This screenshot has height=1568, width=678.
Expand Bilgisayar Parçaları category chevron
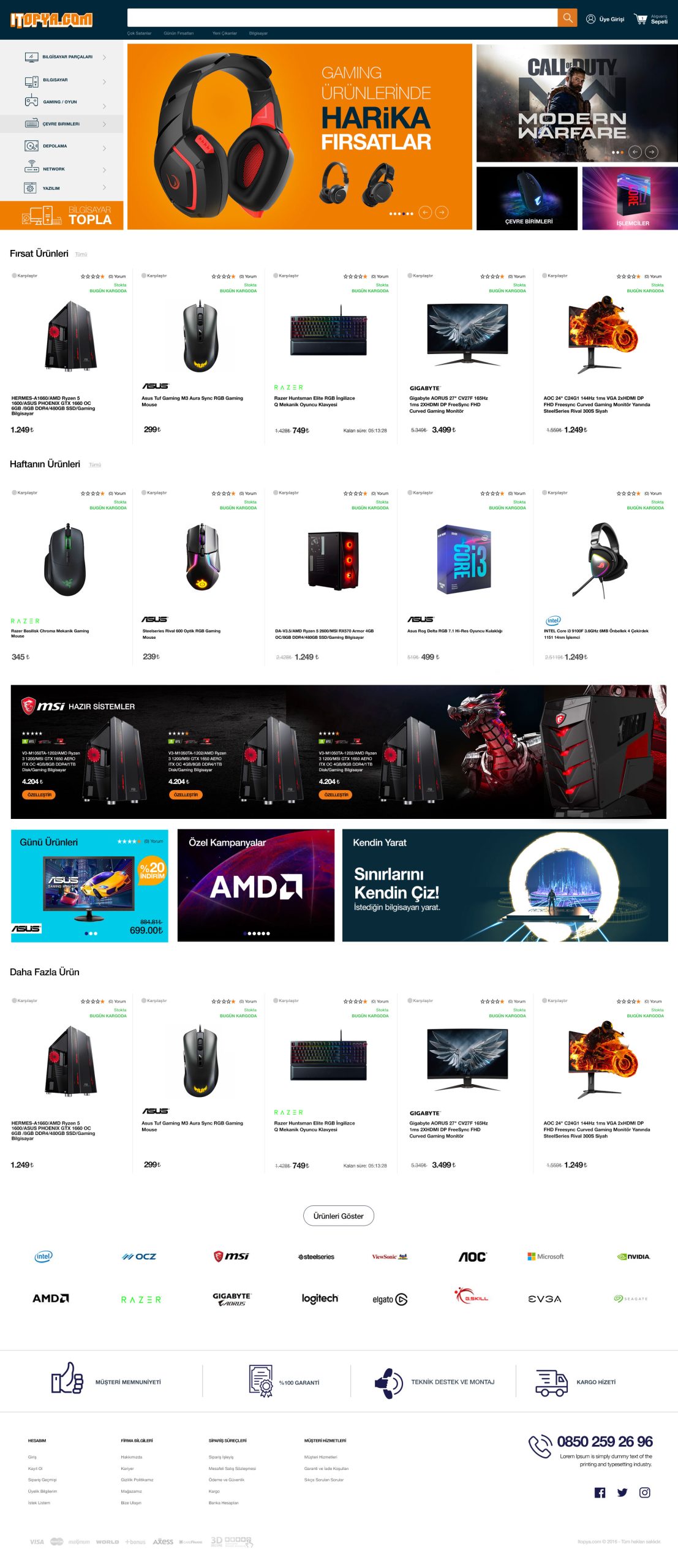pyautogui.click(x=104, y=58)
